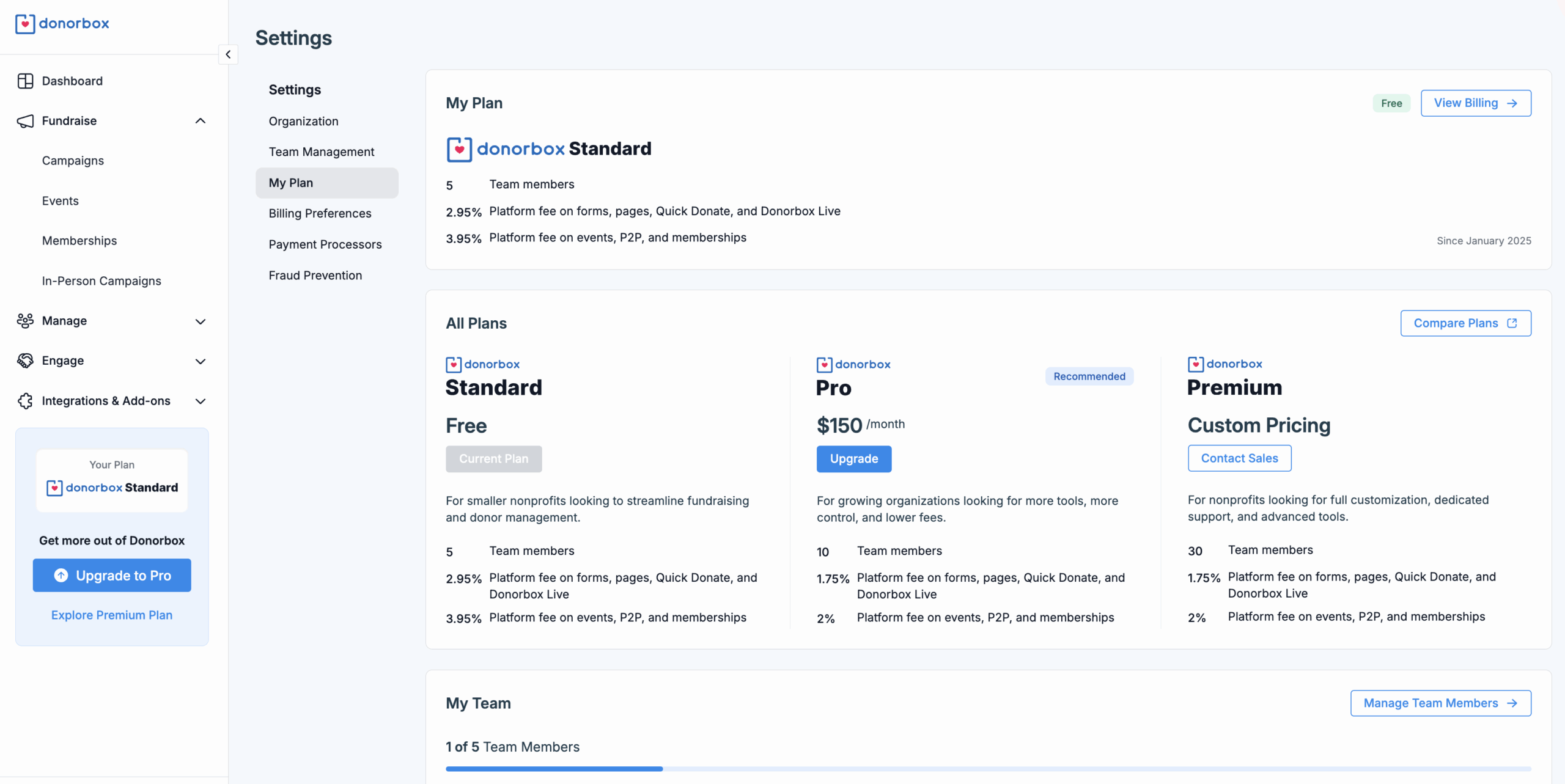
Task: Collapse the sidebar with the arrow icon
Action: coord(228,54)
